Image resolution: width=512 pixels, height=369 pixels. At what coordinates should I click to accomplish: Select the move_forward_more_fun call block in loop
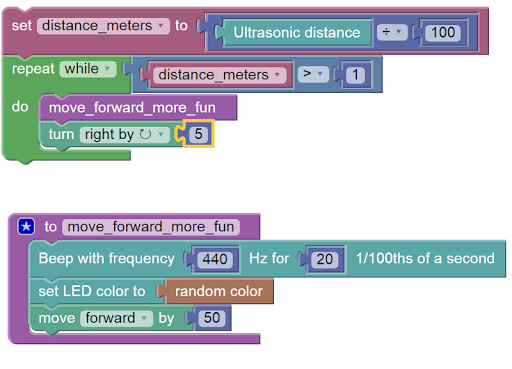tap(138, 108)
